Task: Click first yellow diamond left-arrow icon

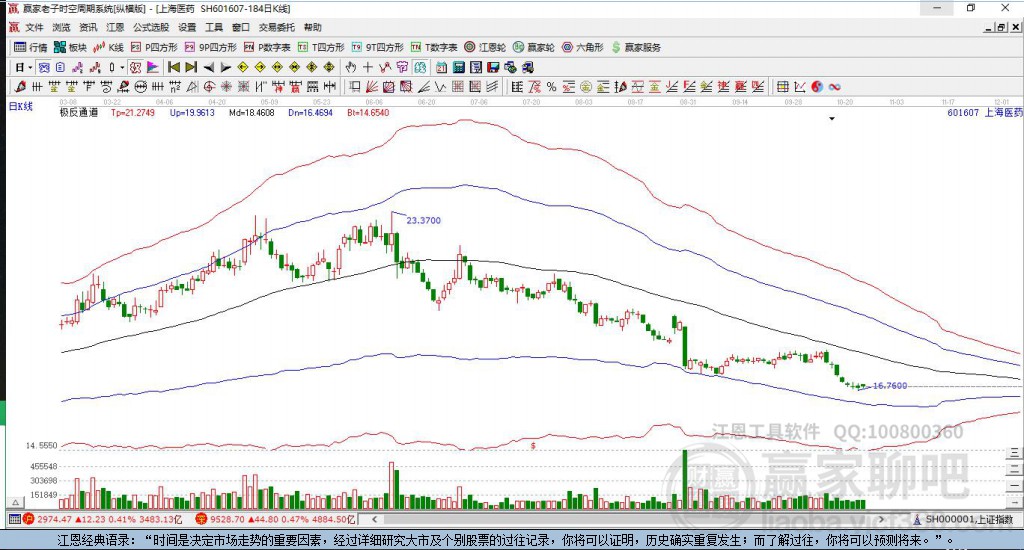Action: (x=243, y=67)
